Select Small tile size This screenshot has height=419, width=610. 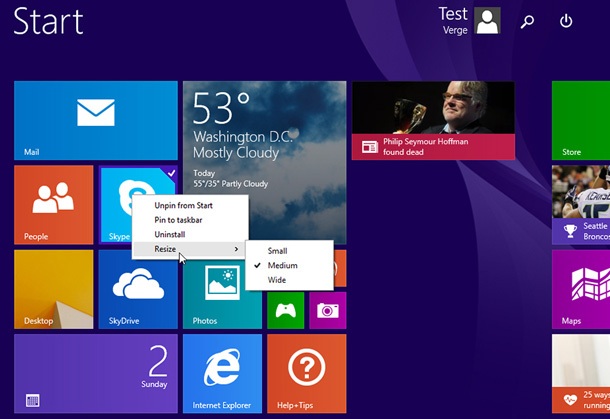pos(277,251)
